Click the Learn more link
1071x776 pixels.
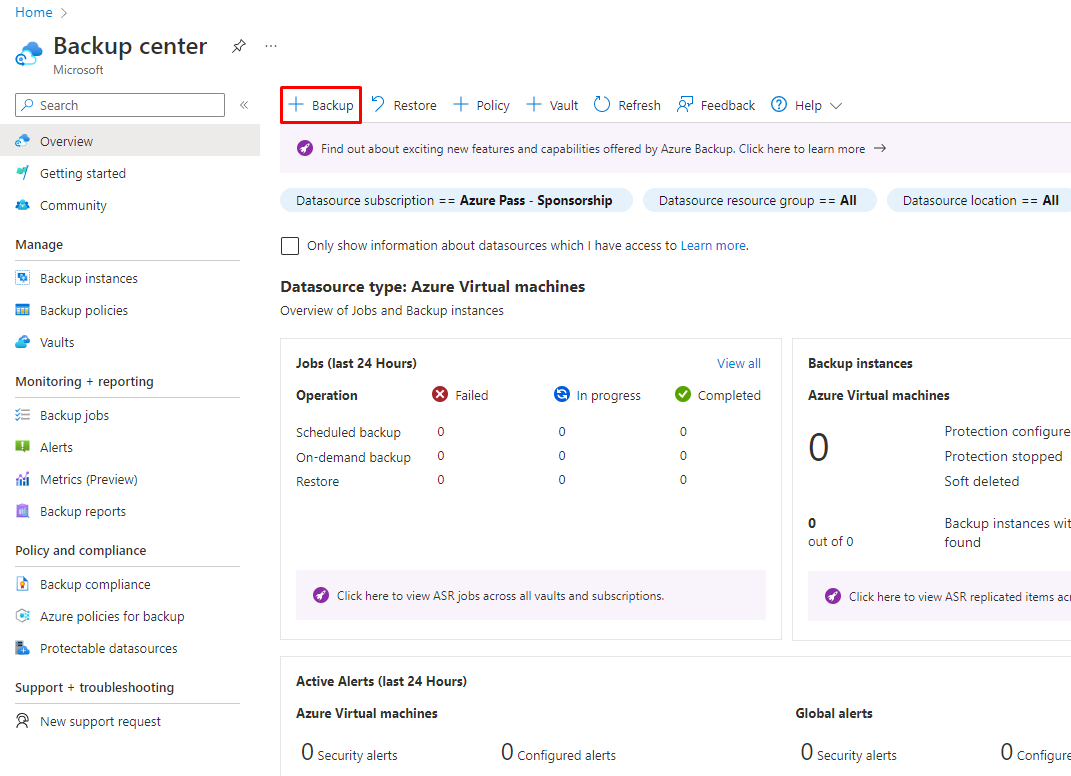[x=713, y=246]
